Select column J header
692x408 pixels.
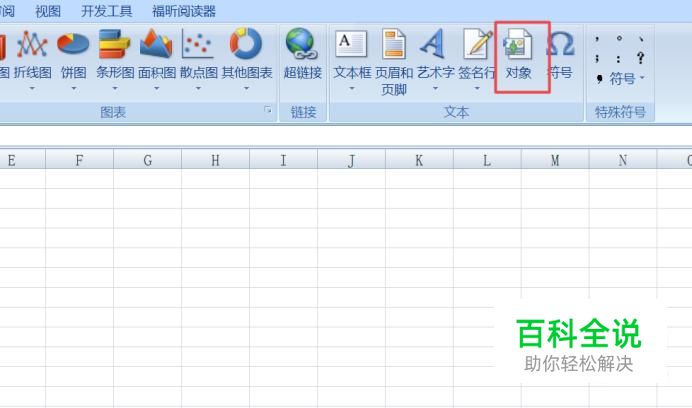coord(351,160)
